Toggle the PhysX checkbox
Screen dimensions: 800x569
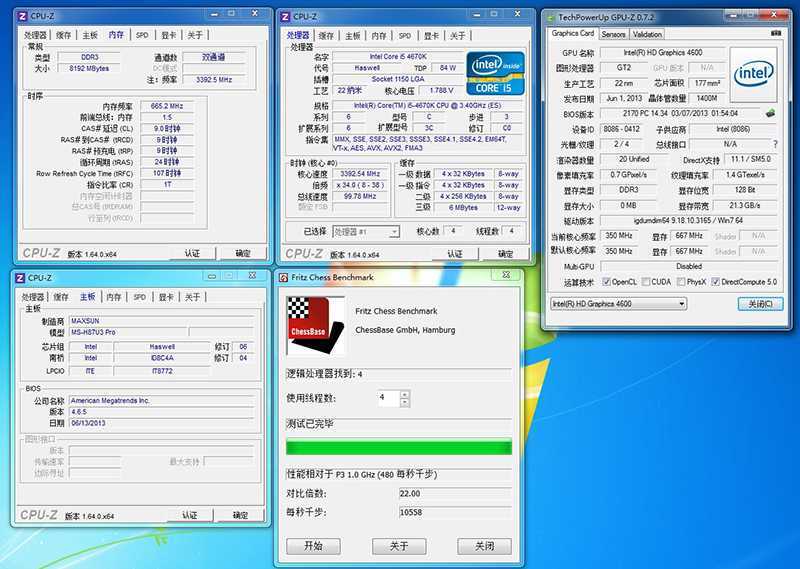click(x=681, y=282)
